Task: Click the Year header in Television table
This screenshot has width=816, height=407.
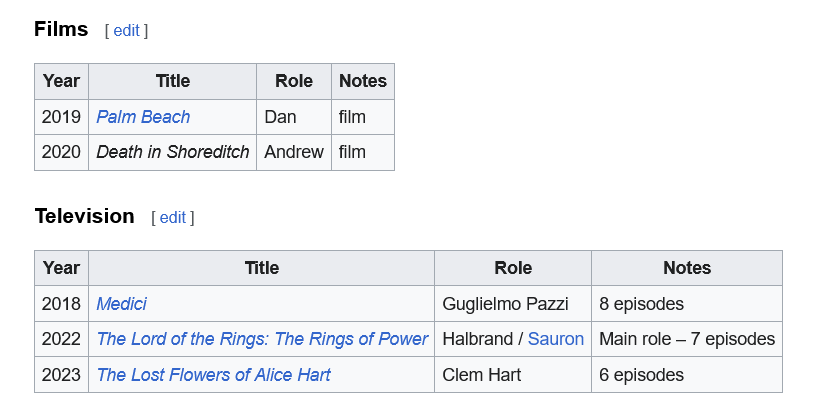Action: 61,268
